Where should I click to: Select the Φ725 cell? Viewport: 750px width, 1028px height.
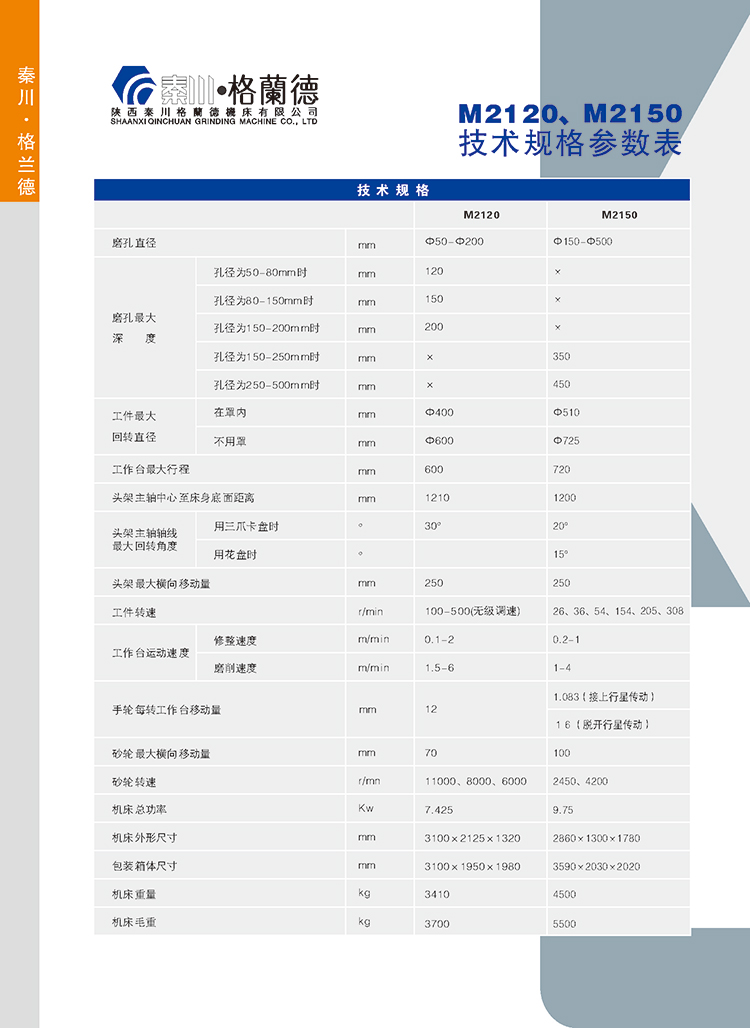[x=566, y=440]
